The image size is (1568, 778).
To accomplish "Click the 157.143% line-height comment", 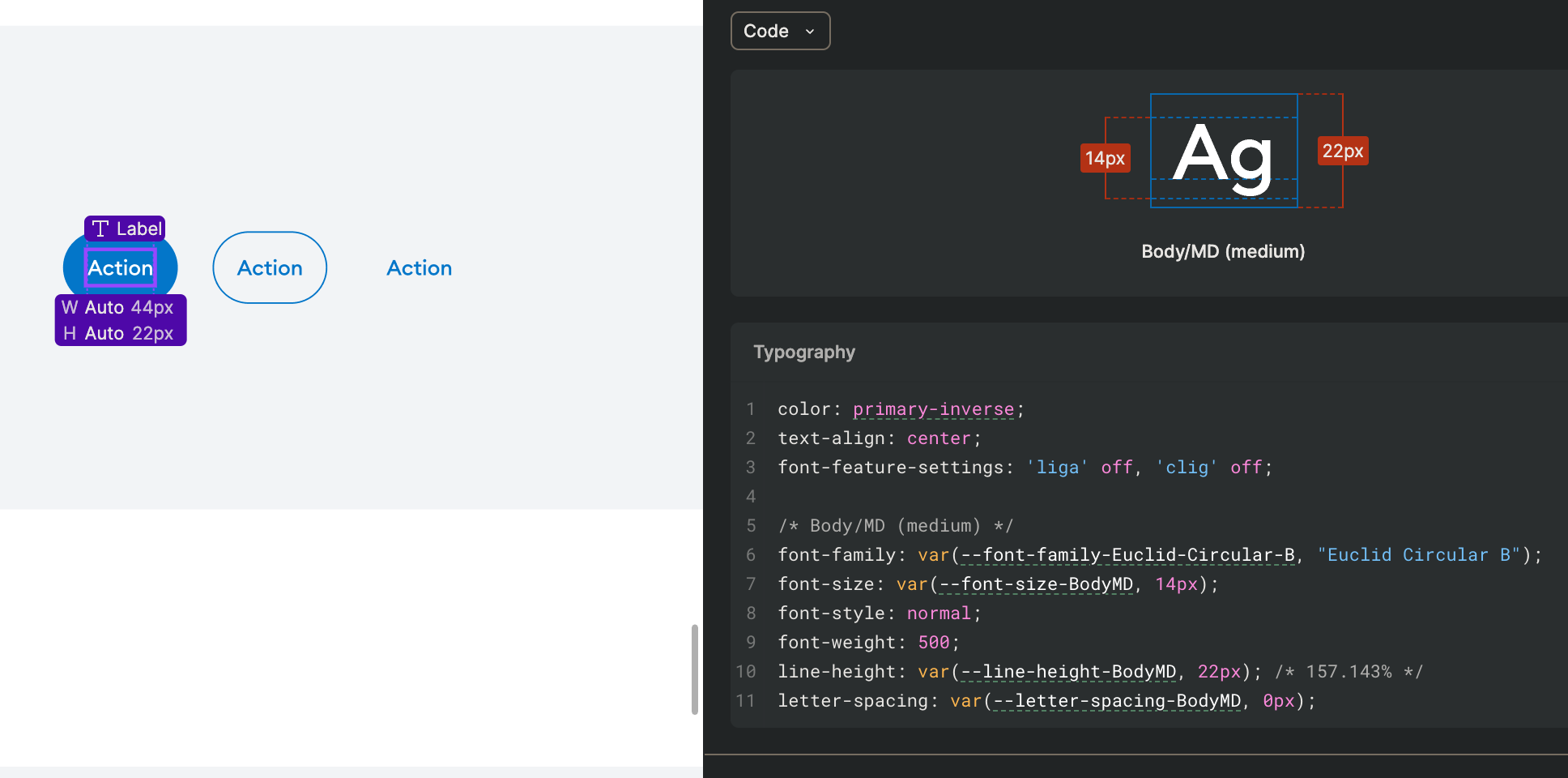I will point(1349,672).
